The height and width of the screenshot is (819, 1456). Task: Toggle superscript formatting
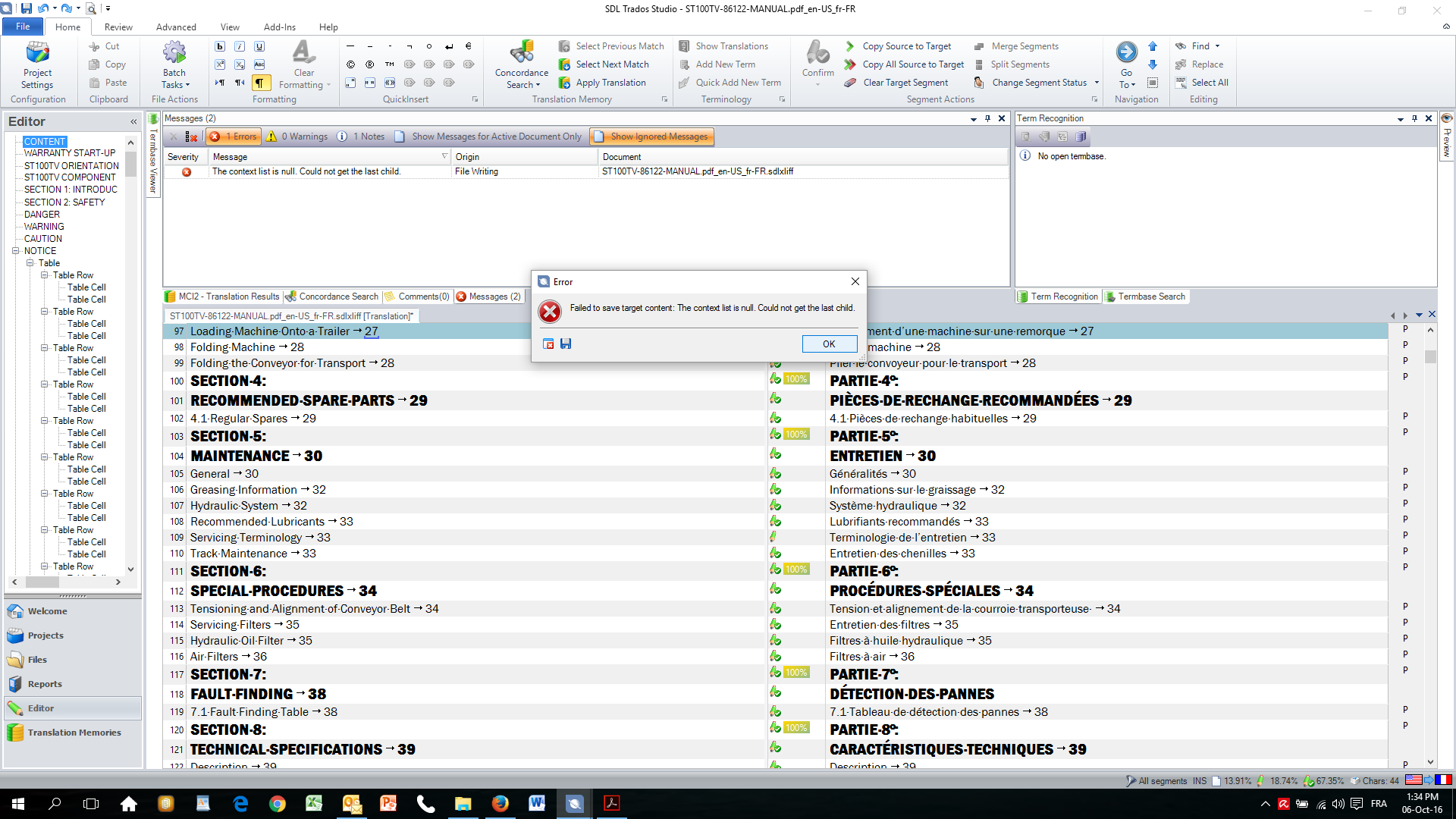220,64
